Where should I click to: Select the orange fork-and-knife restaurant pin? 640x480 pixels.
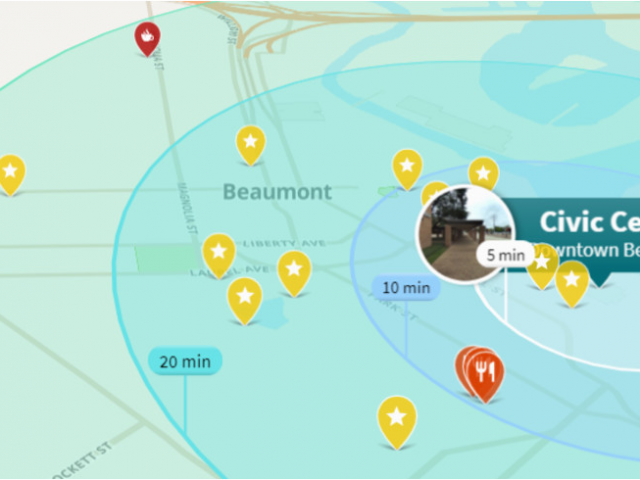coord(485,376)
